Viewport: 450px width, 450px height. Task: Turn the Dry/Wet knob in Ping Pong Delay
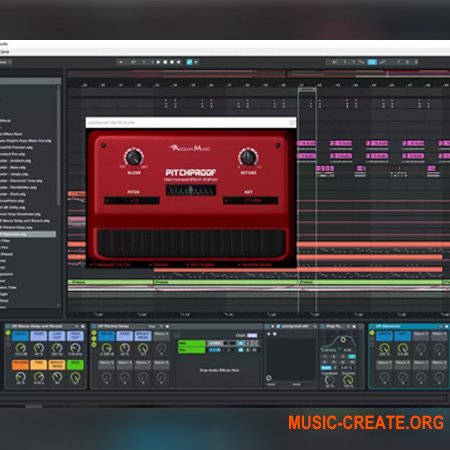[x=348, y=380]
